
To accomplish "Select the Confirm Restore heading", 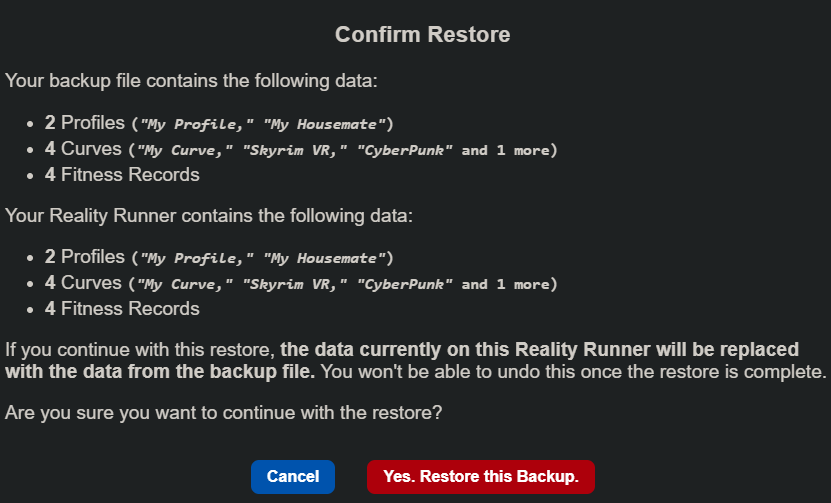I will click(x=422, y=34).
